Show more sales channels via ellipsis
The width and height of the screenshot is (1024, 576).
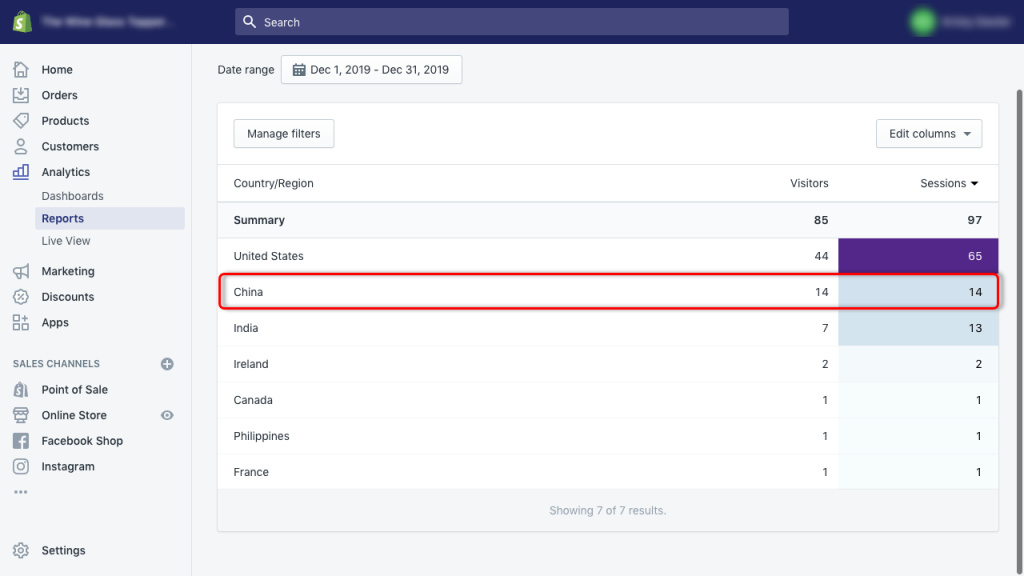(x=21, y=492)
